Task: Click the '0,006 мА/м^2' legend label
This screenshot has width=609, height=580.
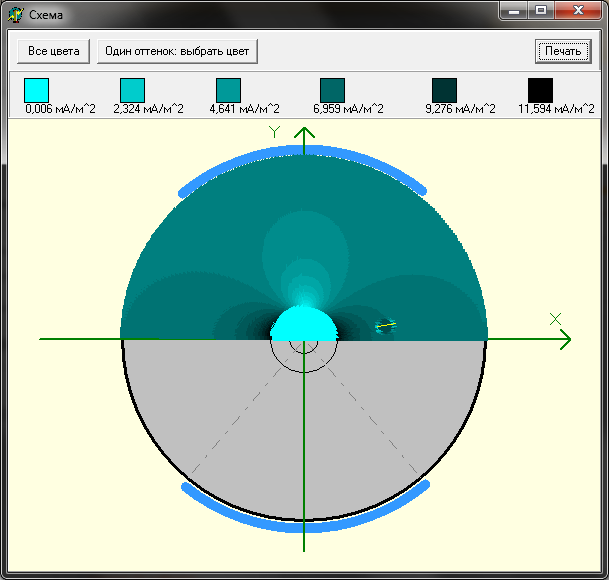Action: (x=60, y=109)
